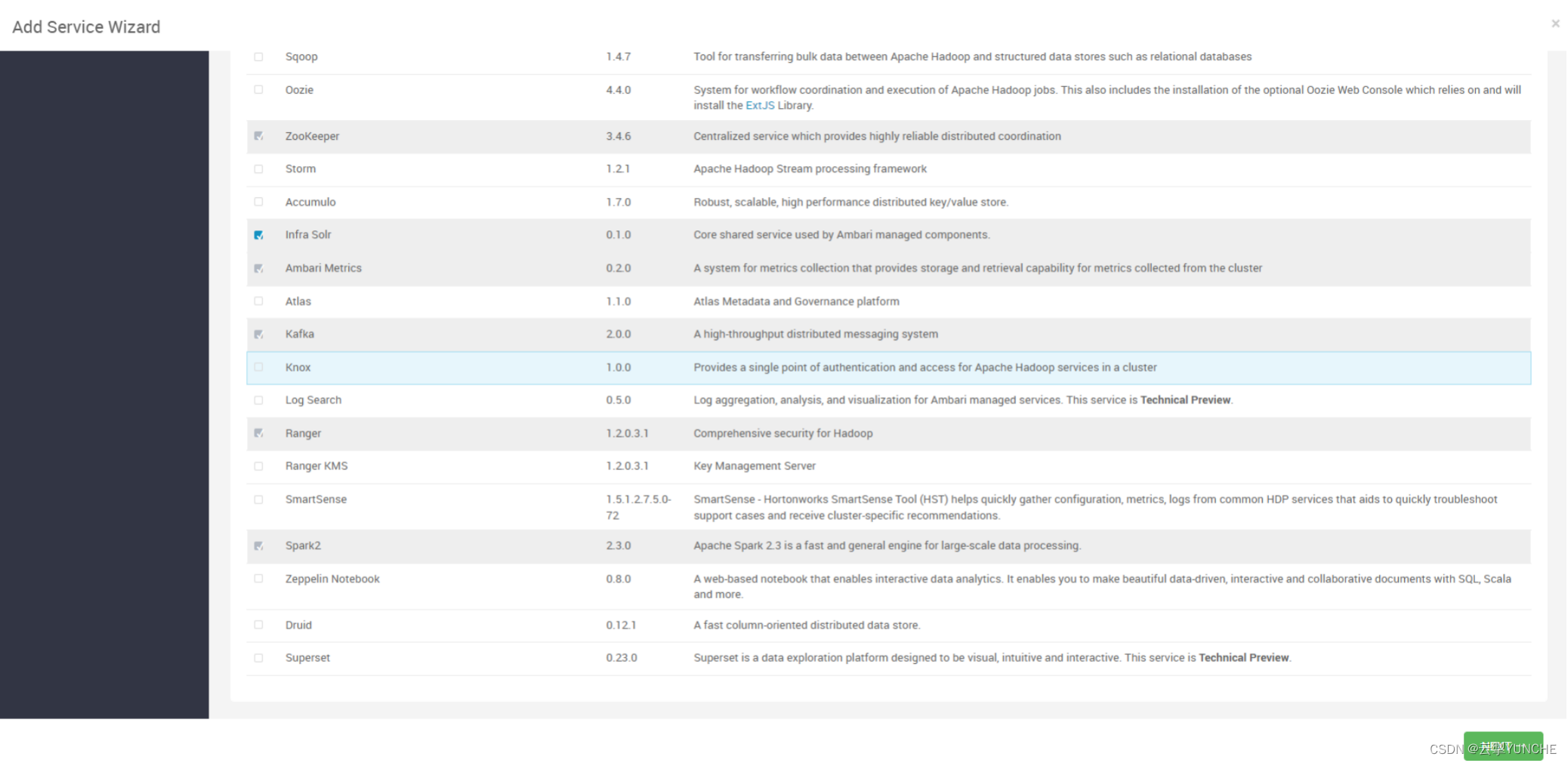Uncheck the Infra Solr checkbox
Image resolution: width=1568 pixels, height=763 pixels.
coord(258,235)
